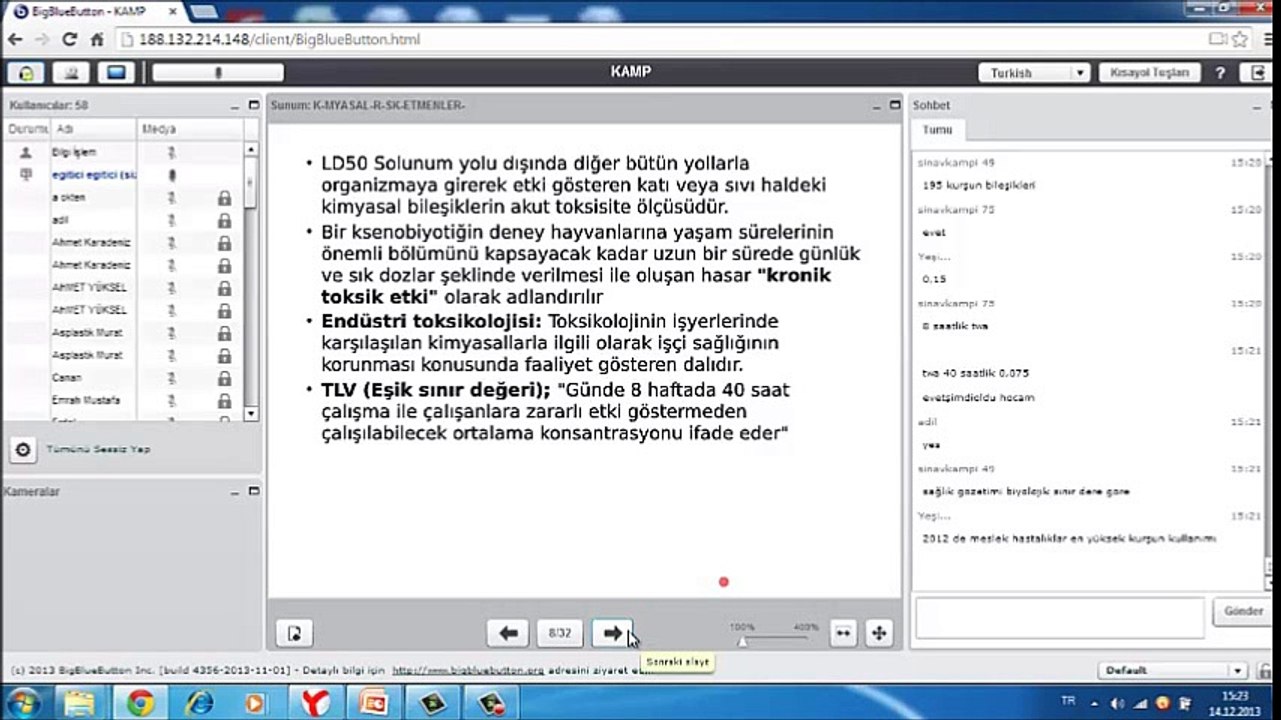Click down arrow of users list scrollbar
This screenshot has width=1281, height=720.
[x=251, y=413]
